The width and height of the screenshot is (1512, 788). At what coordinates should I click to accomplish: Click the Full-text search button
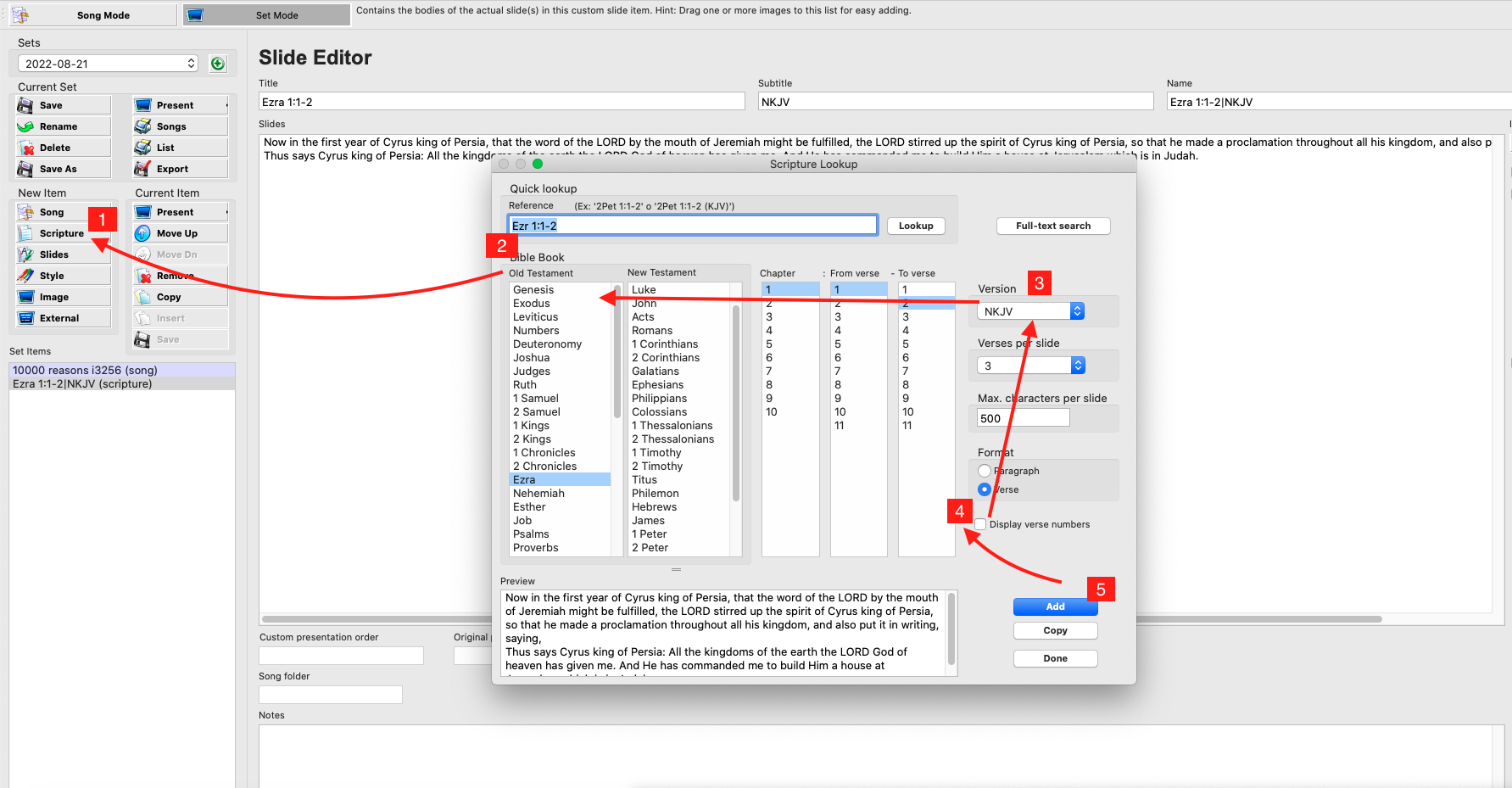[x=1052, y=226]
